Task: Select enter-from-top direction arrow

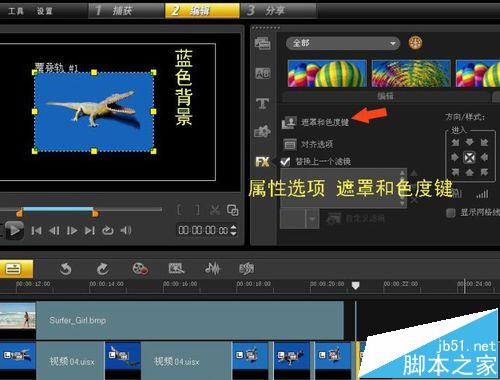Action: pyautogui.click(x=469, y=142)
